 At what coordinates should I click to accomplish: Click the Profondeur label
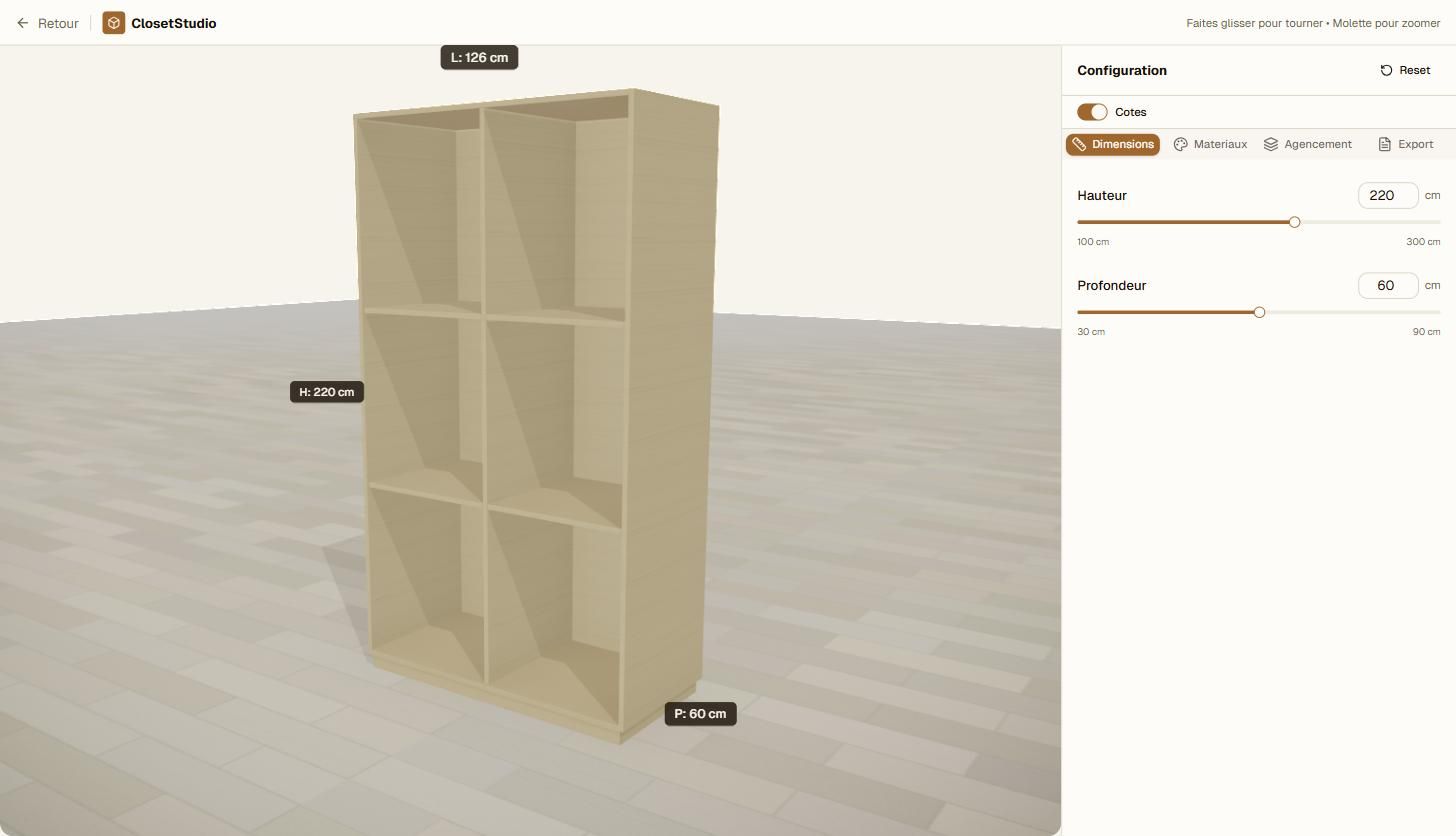point(1112,285)
